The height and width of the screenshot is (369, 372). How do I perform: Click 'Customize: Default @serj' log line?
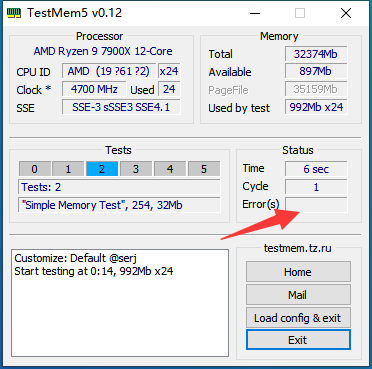coord(75,258)
